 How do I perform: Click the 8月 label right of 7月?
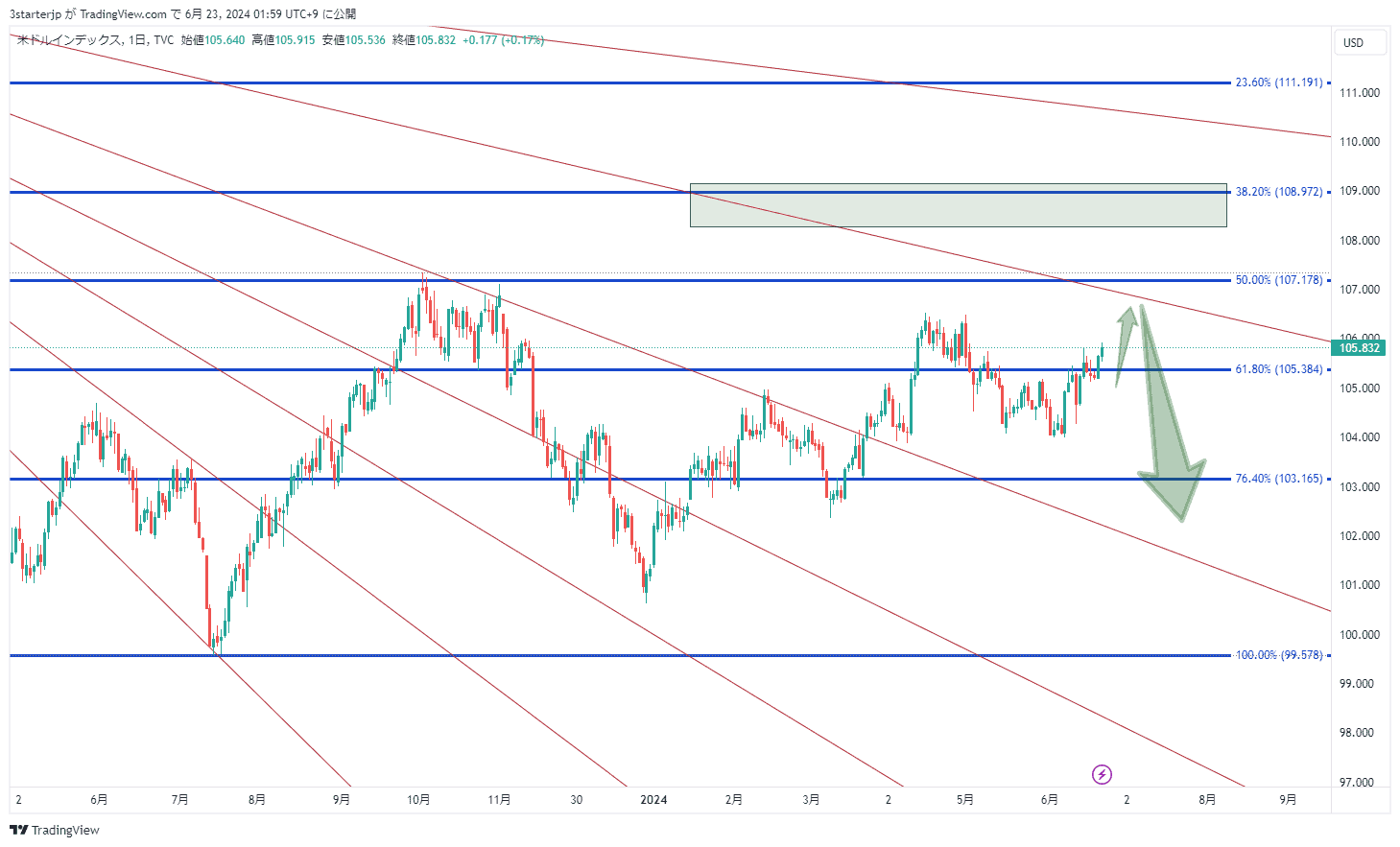pos(256,800)
